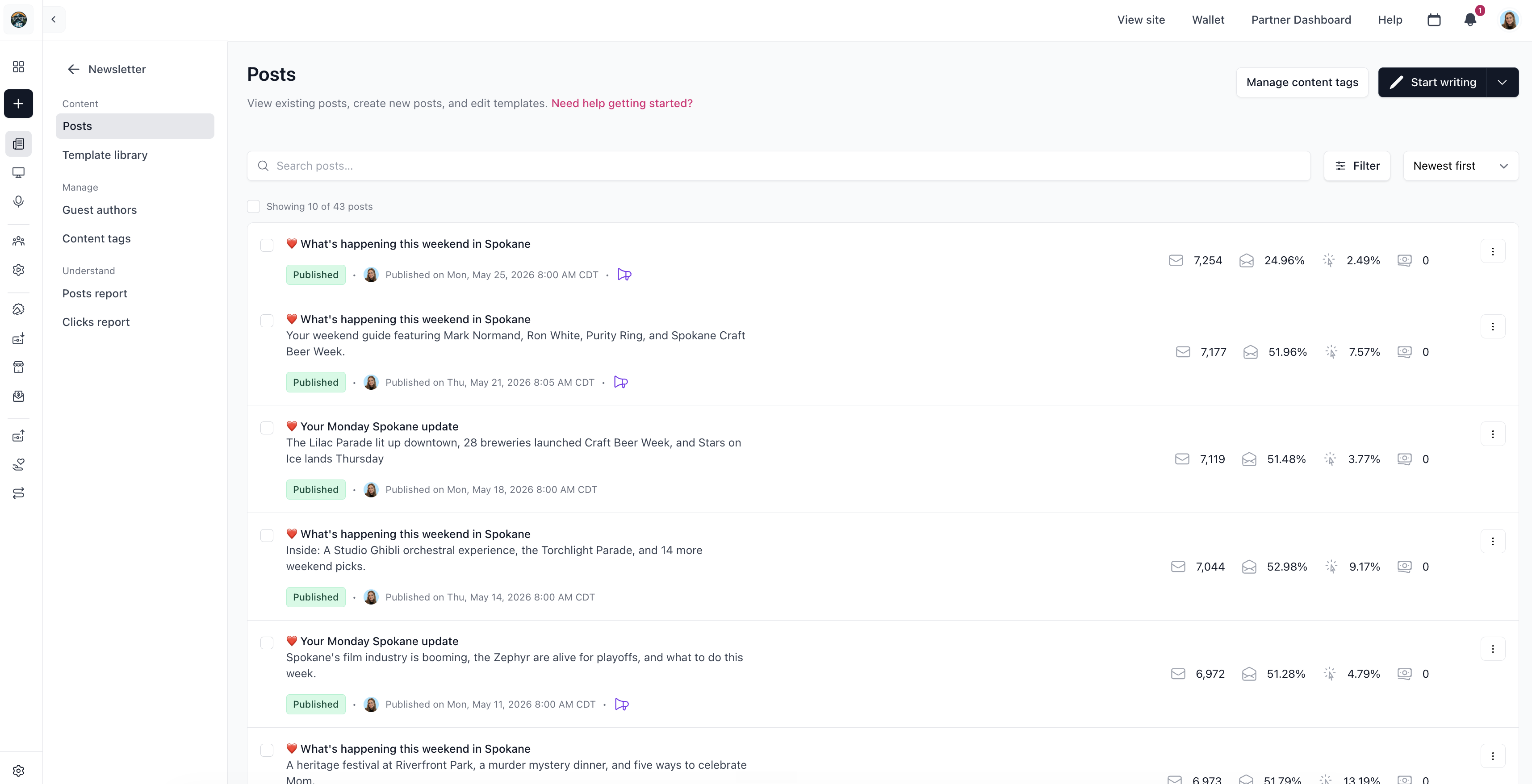Screen dimensions: 1532x784
Task: Select the checkbox for the heritage festival post
Action: tap(267, 750)
